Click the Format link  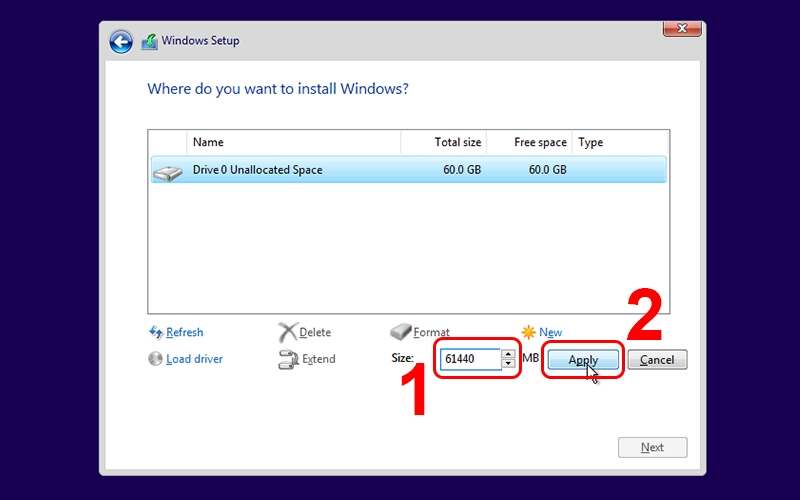click(x=431, y=333)
